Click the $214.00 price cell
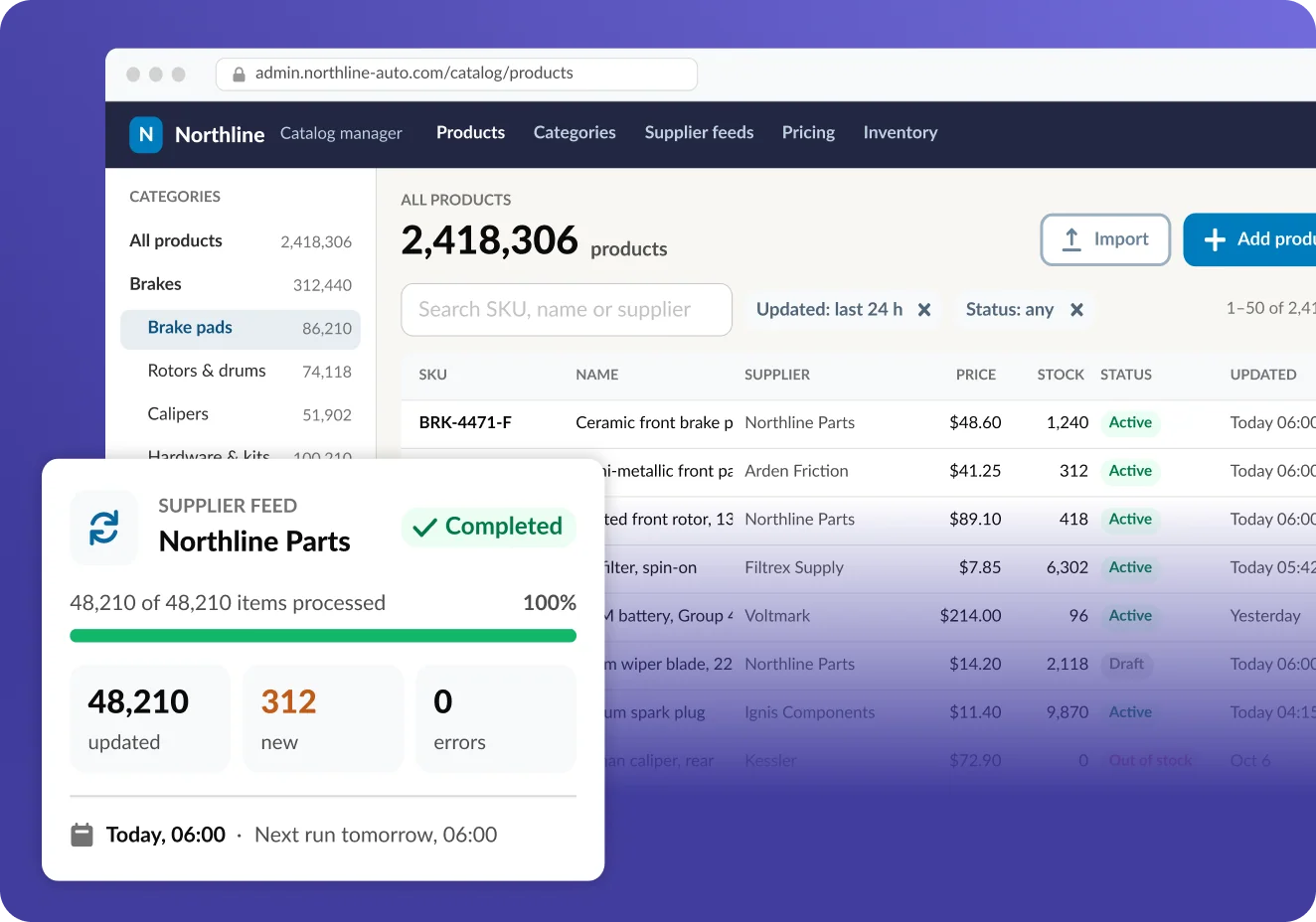Screen dimensions: 1316x922 pos(970,616)
